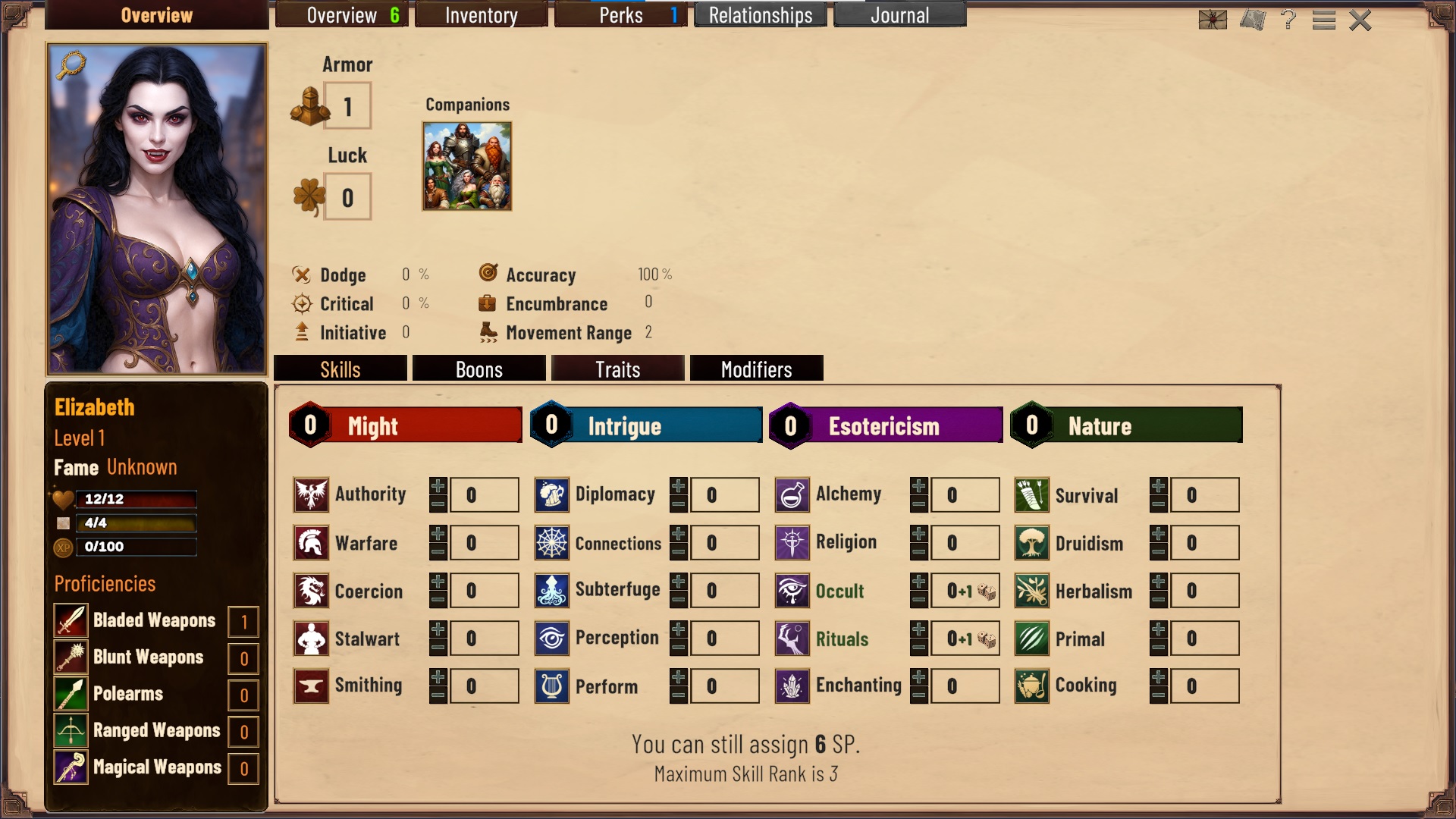This screenshot has width=1456, height=819.
Task: Decrease the Survival skill with minus
Action: tap(1158, 504)
